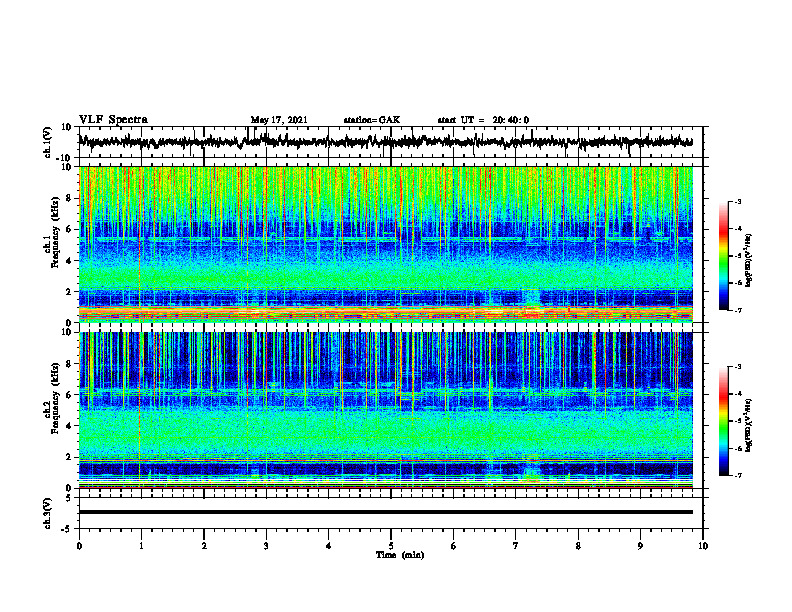
Task: Click time axis tick label "3"
Action: 266,546
